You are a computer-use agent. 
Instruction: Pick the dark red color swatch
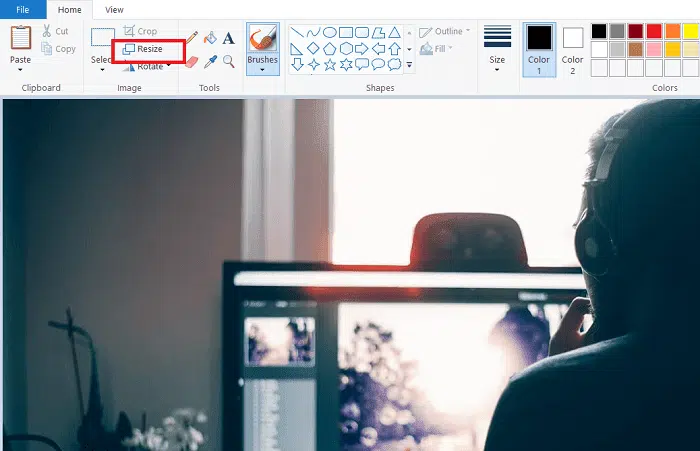coord(636,31)
